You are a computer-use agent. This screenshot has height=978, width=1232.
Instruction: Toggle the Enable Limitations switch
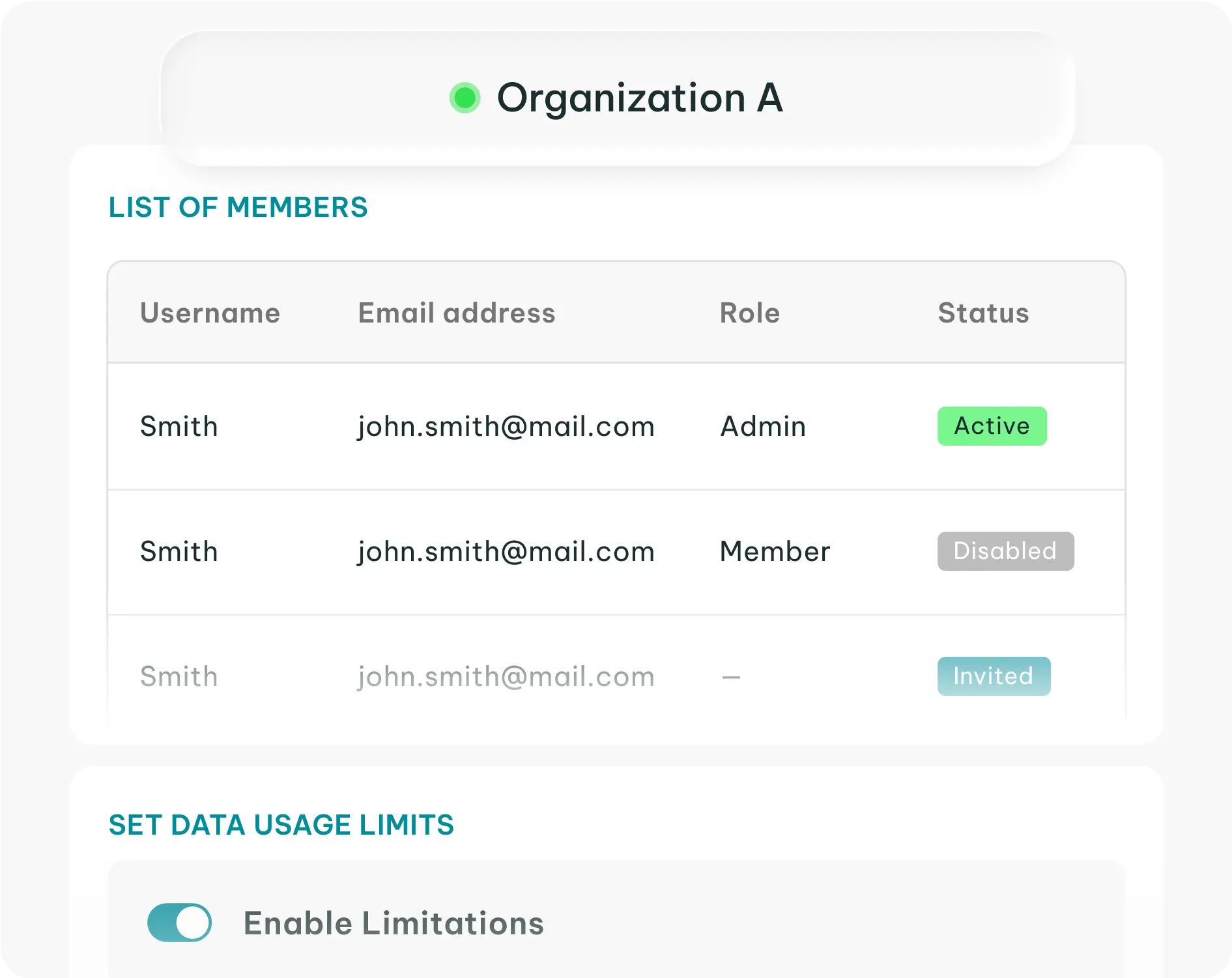[x=179, y=922]
